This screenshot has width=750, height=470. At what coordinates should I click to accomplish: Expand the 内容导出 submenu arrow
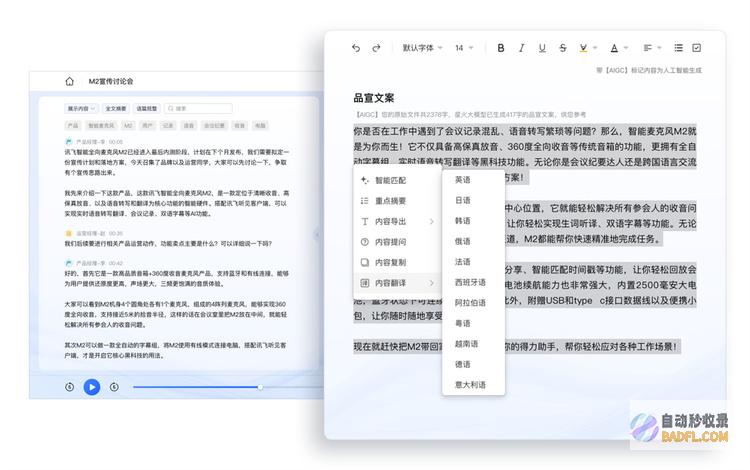(x=431, y=221)
